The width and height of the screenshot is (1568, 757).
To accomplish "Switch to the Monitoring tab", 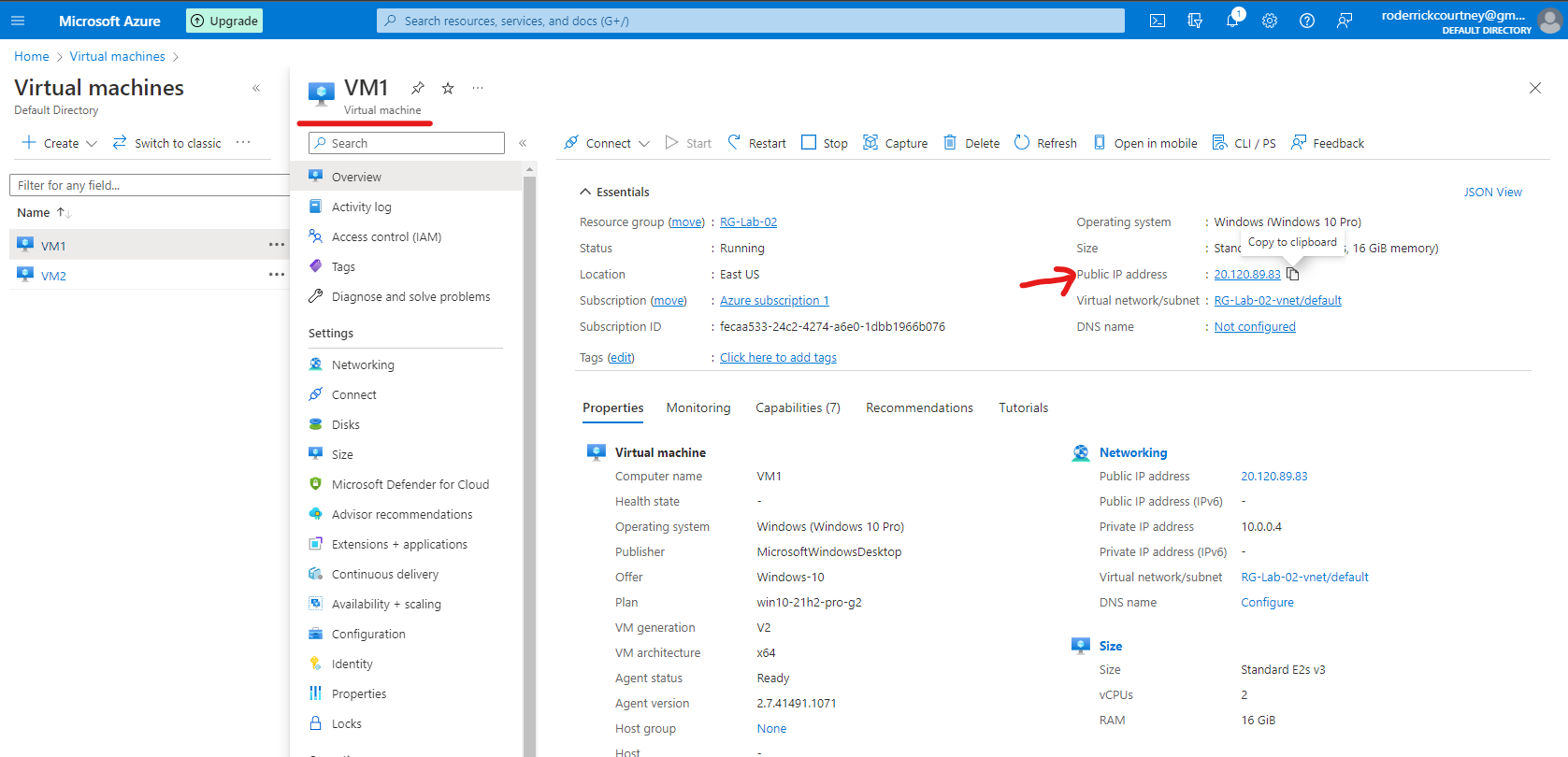I will click(x=698, y=407).
